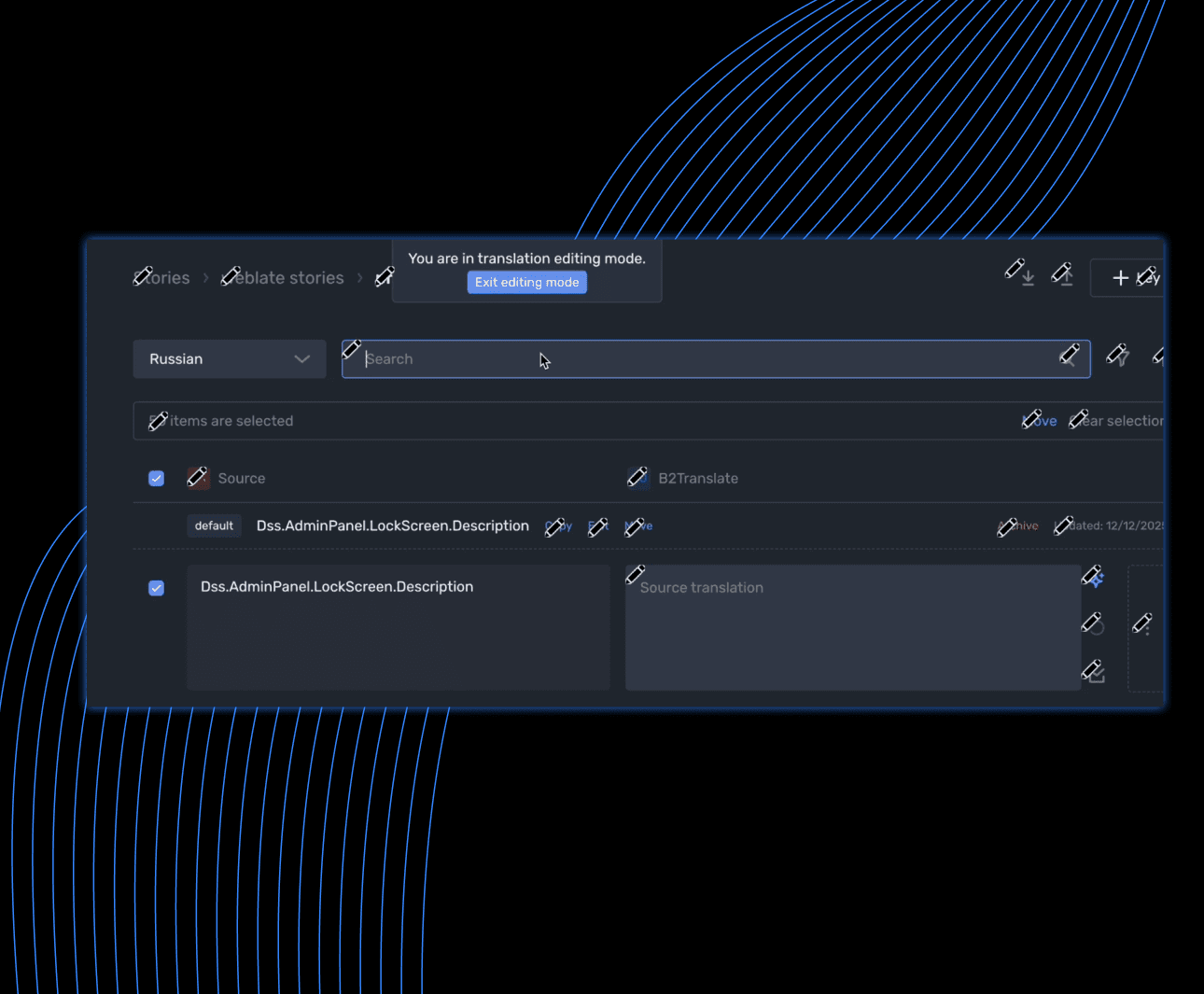Click the source text box with Dss.AdminPanel.LockScreen.Description

tap(399, 627)
